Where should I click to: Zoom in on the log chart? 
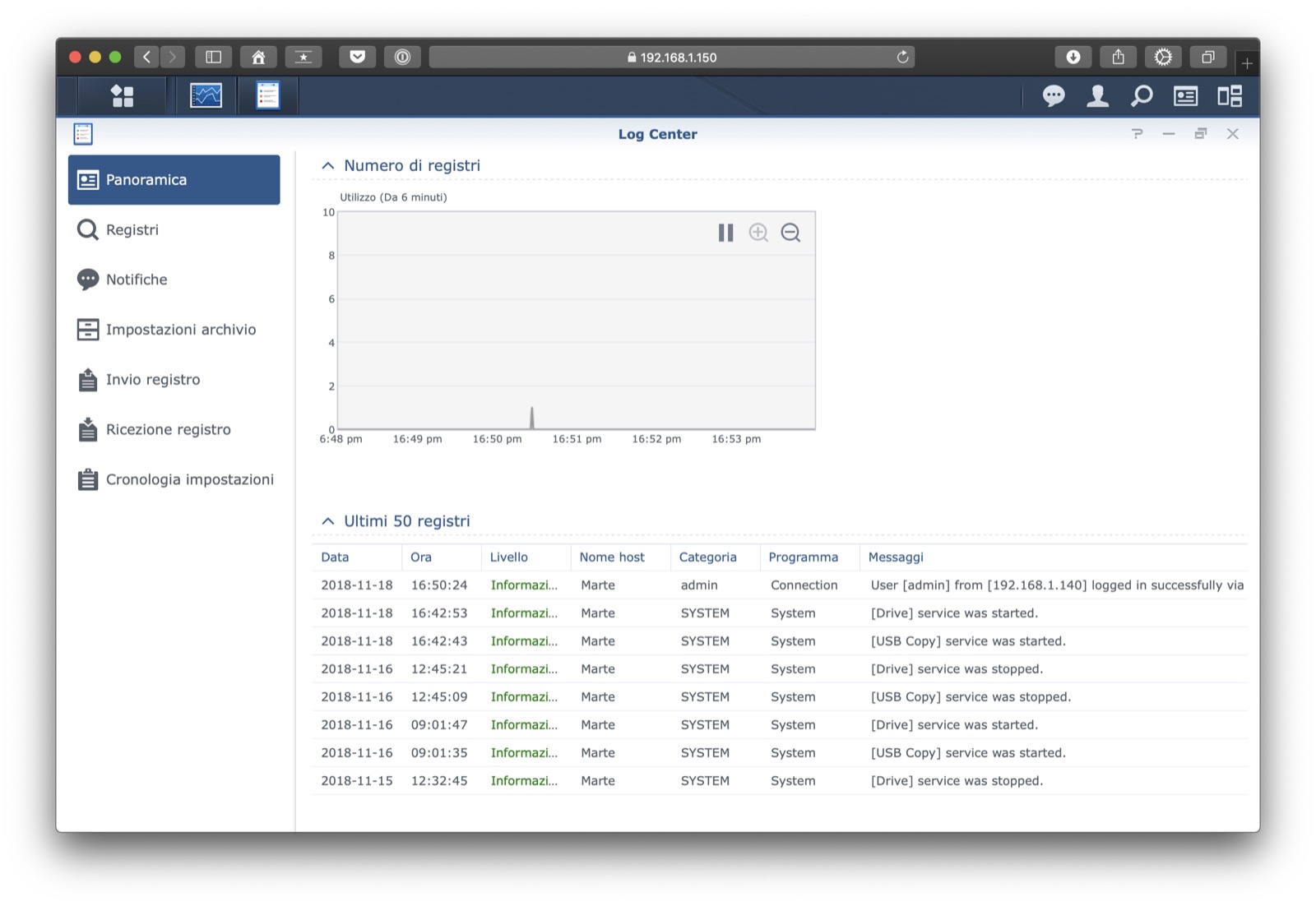pyautogui.click(x=758, y=233)
